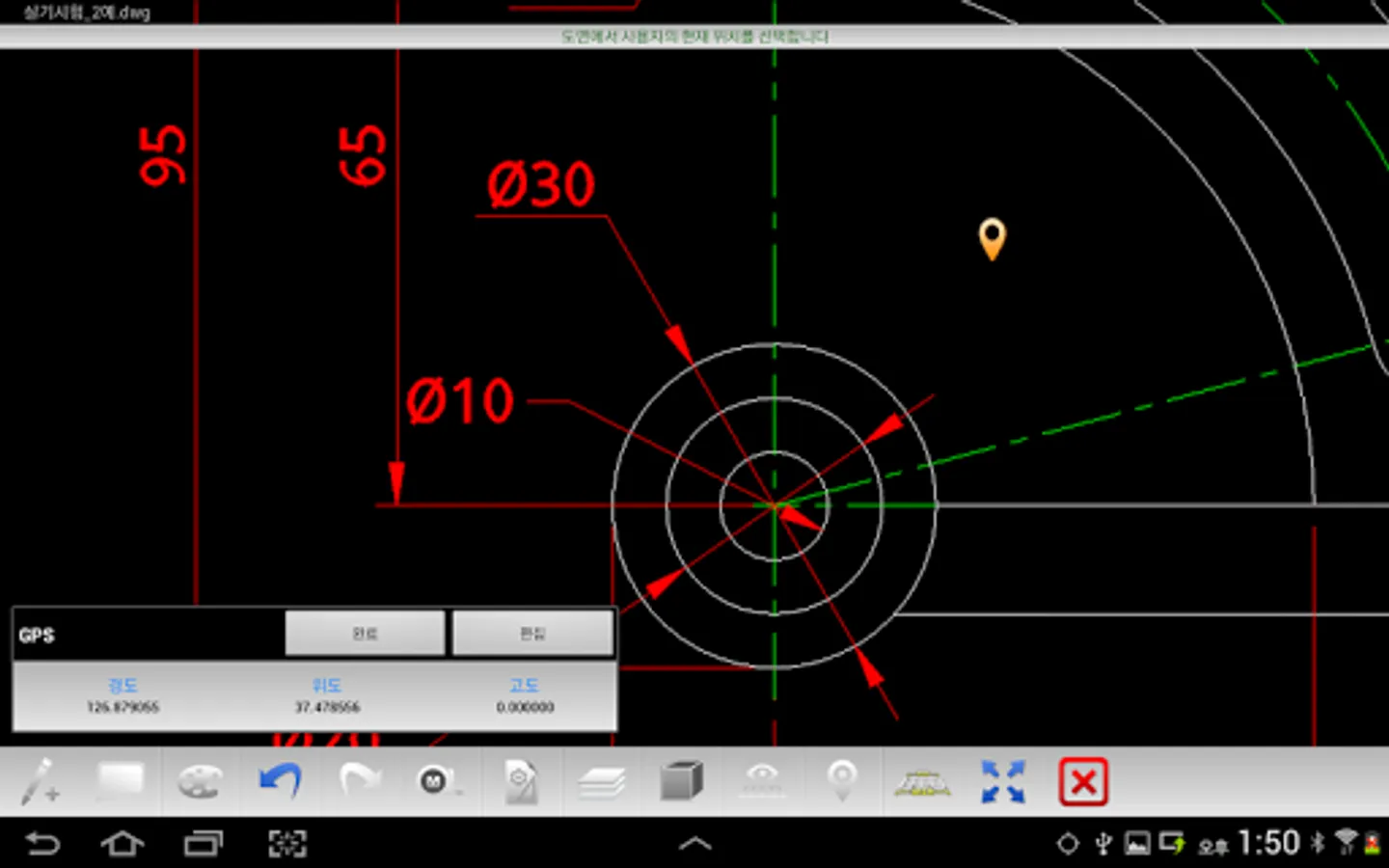Click the longitude value 126.879055
Viewport: 1389px width, 868px height.
(123, 707)
